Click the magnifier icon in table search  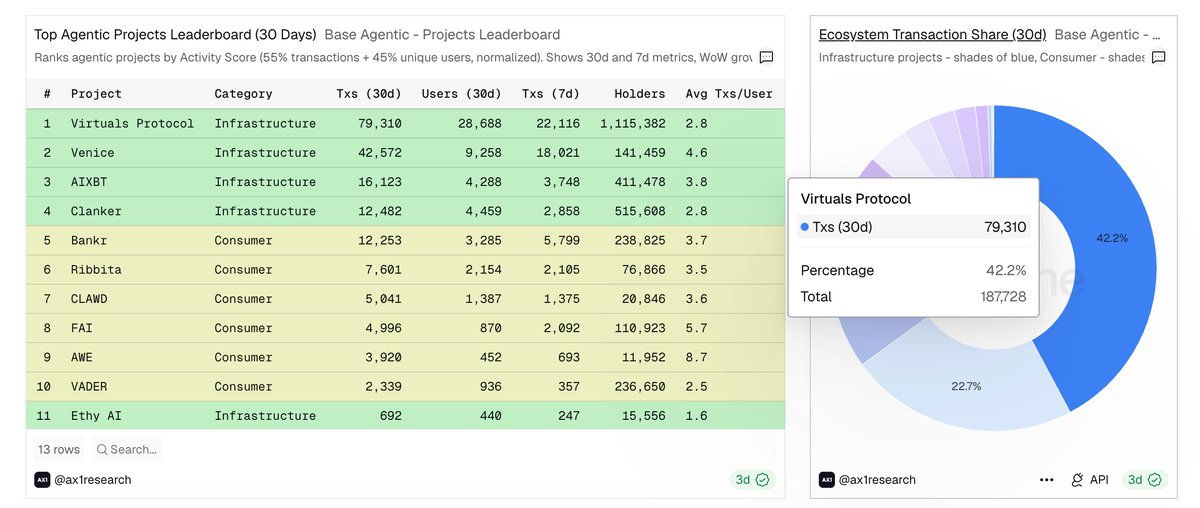[x=102, y=450]
